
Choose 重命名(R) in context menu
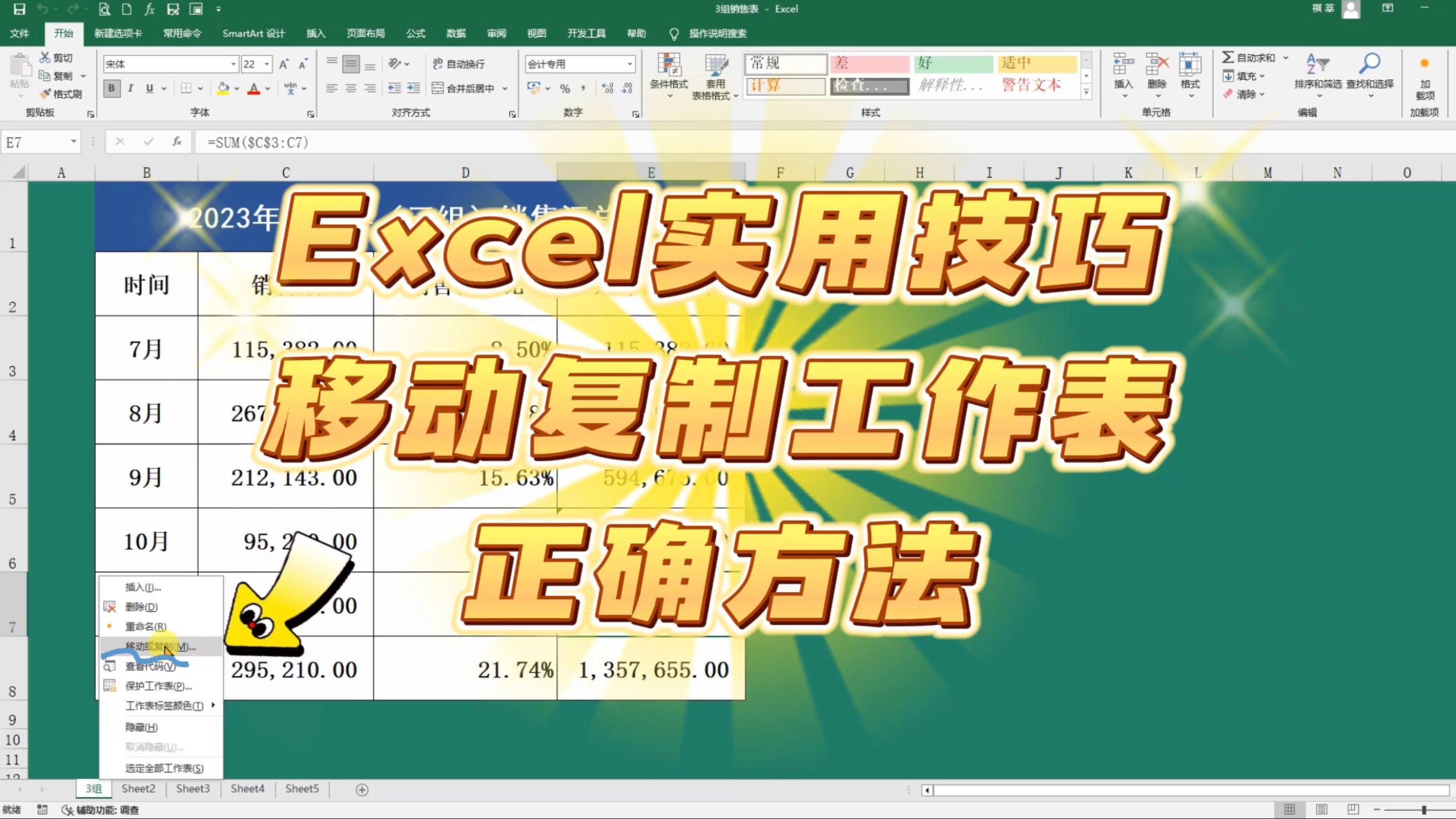point(161,626)
